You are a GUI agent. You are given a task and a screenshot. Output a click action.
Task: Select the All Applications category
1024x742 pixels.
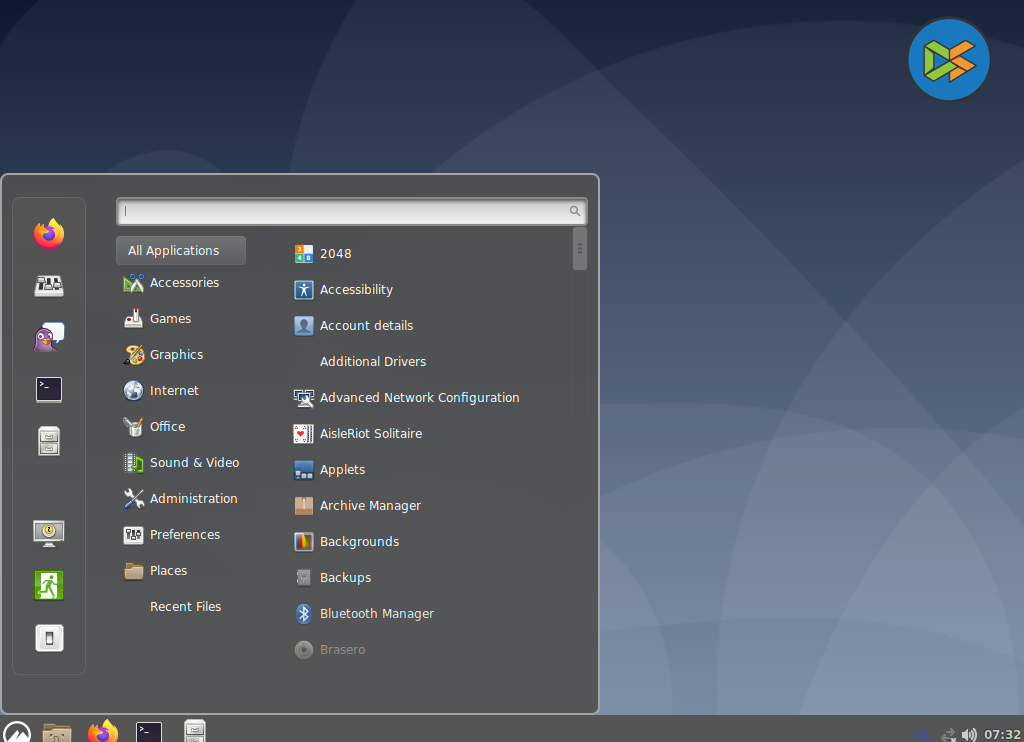click(x=180, y=251)
